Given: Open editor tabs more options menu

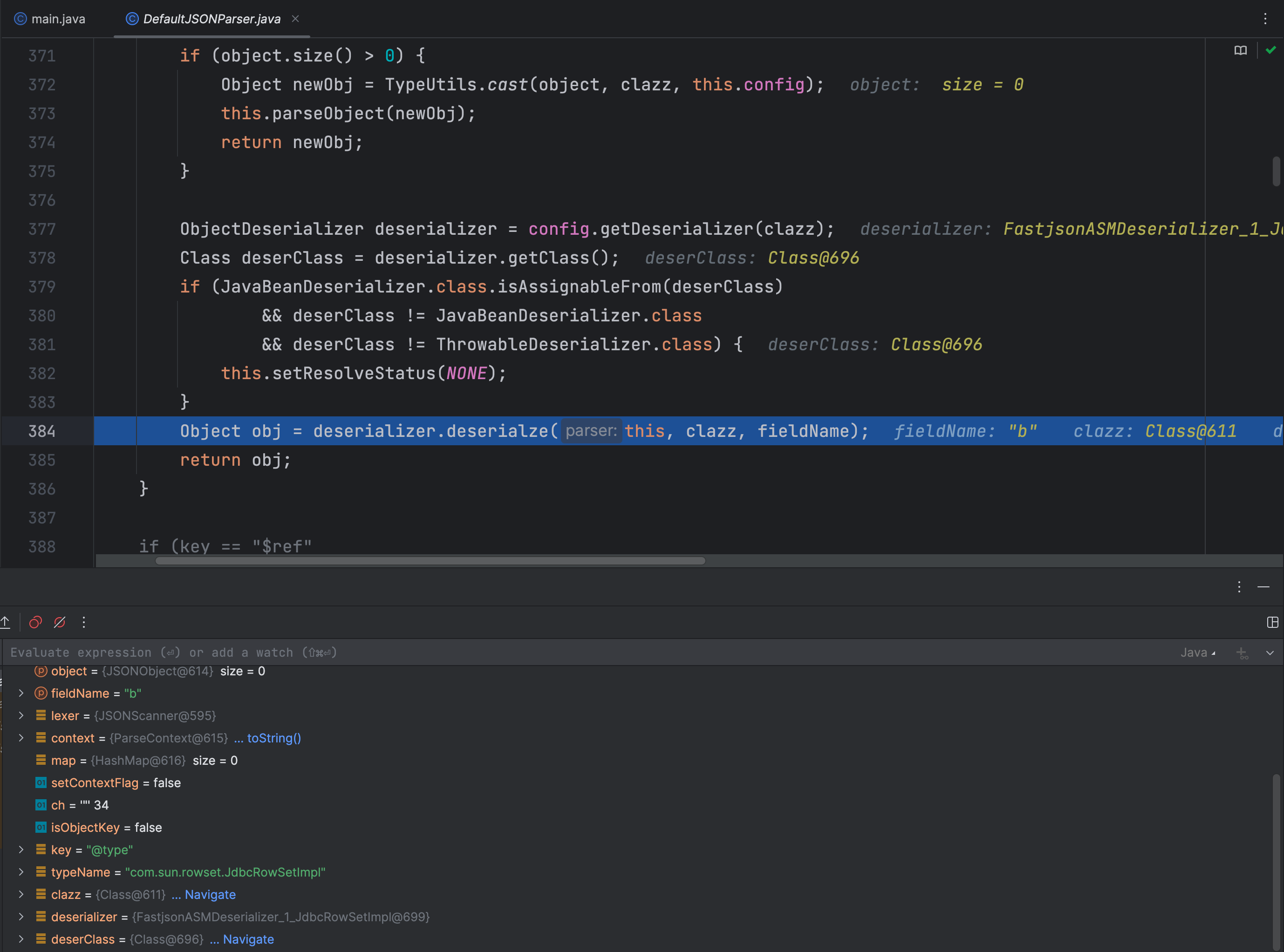Looking at the screenshot, I should click(1265, 19).
